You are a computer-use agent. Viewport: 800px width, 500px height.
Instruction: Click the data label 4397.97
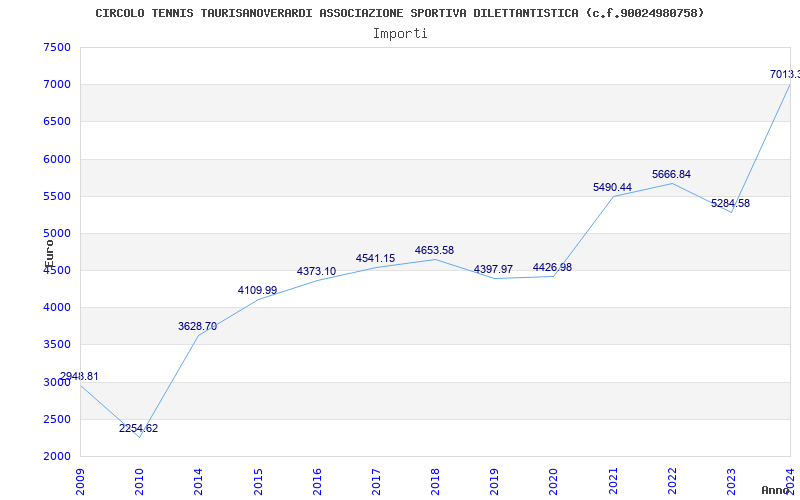coord(493,269)
